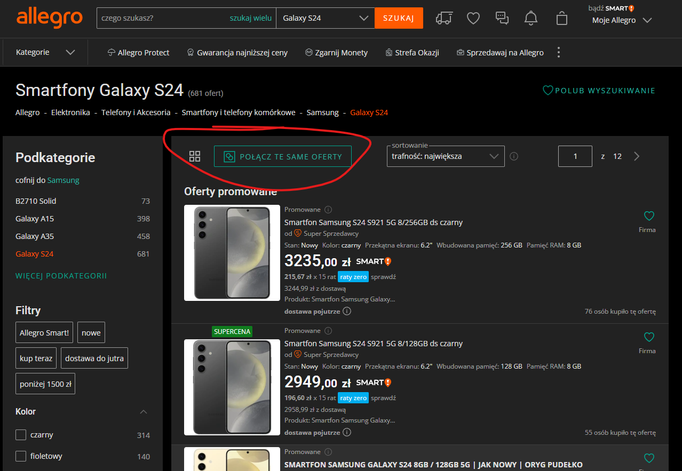Open the messages chat icon
This screenshot has height=471, width=682.
click(x=502, y=19)
